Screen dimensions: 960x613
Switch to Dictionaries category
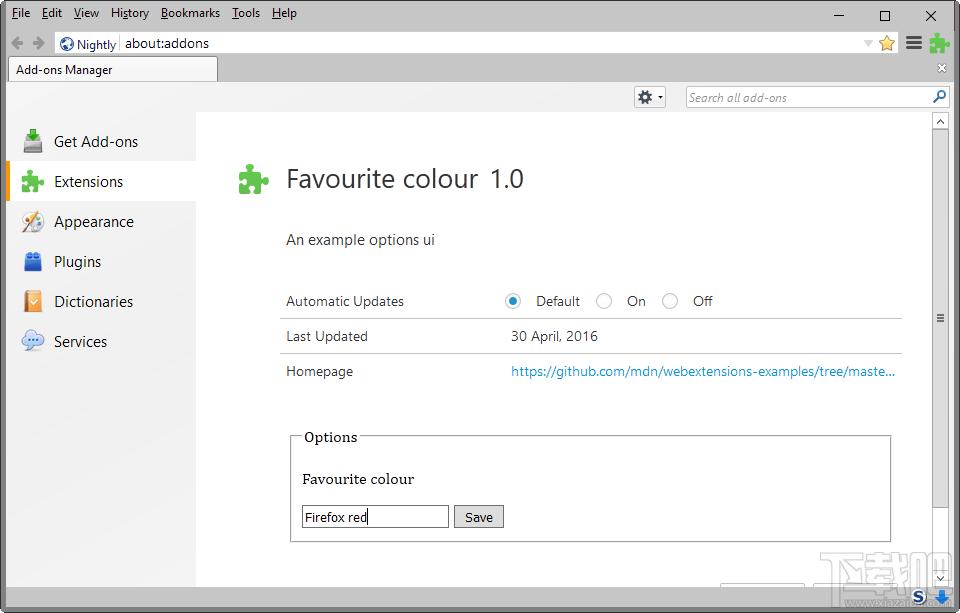(x=101, y=301)
